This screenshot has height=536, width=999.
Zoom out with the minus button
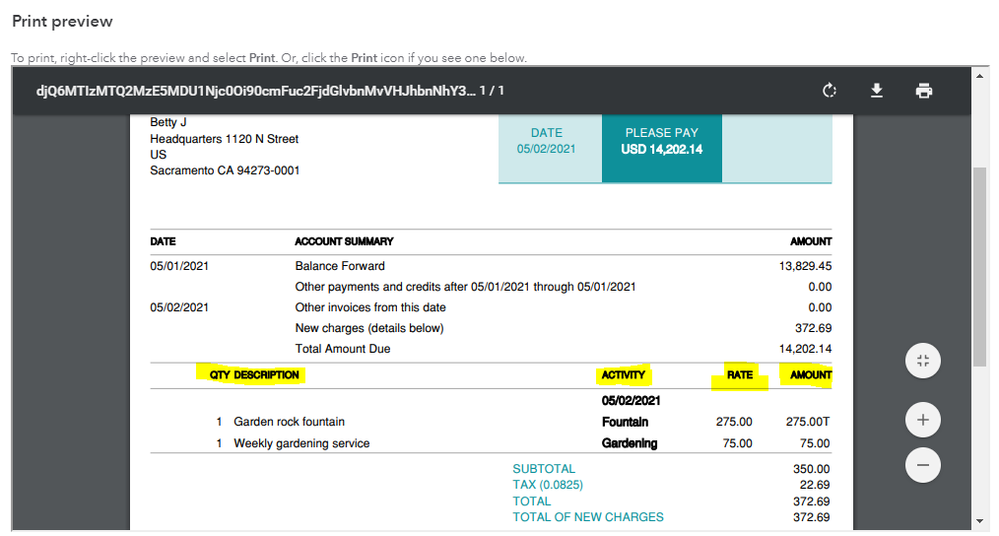[x=923, y=464]
